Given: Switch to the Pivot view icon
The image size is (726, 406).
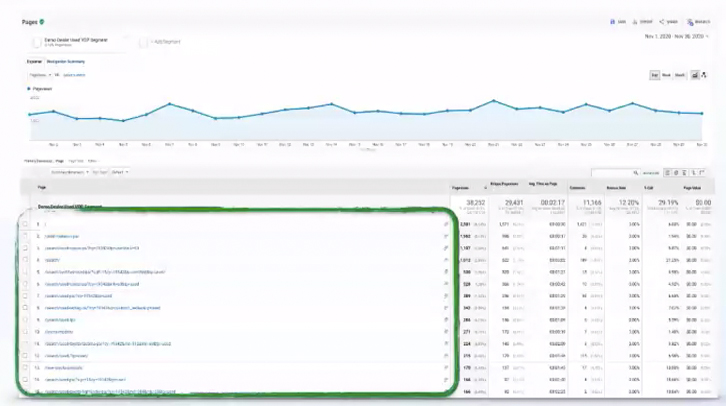Looking at the screenshot, I should (702, 173).
